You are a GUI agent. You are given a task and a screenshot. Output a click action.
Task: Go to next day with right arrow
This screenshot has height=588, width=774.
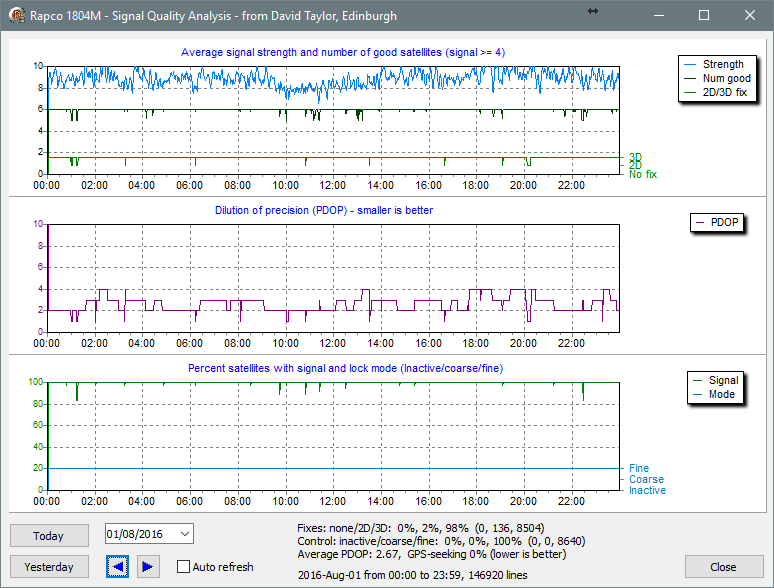[x=148, y=566]
